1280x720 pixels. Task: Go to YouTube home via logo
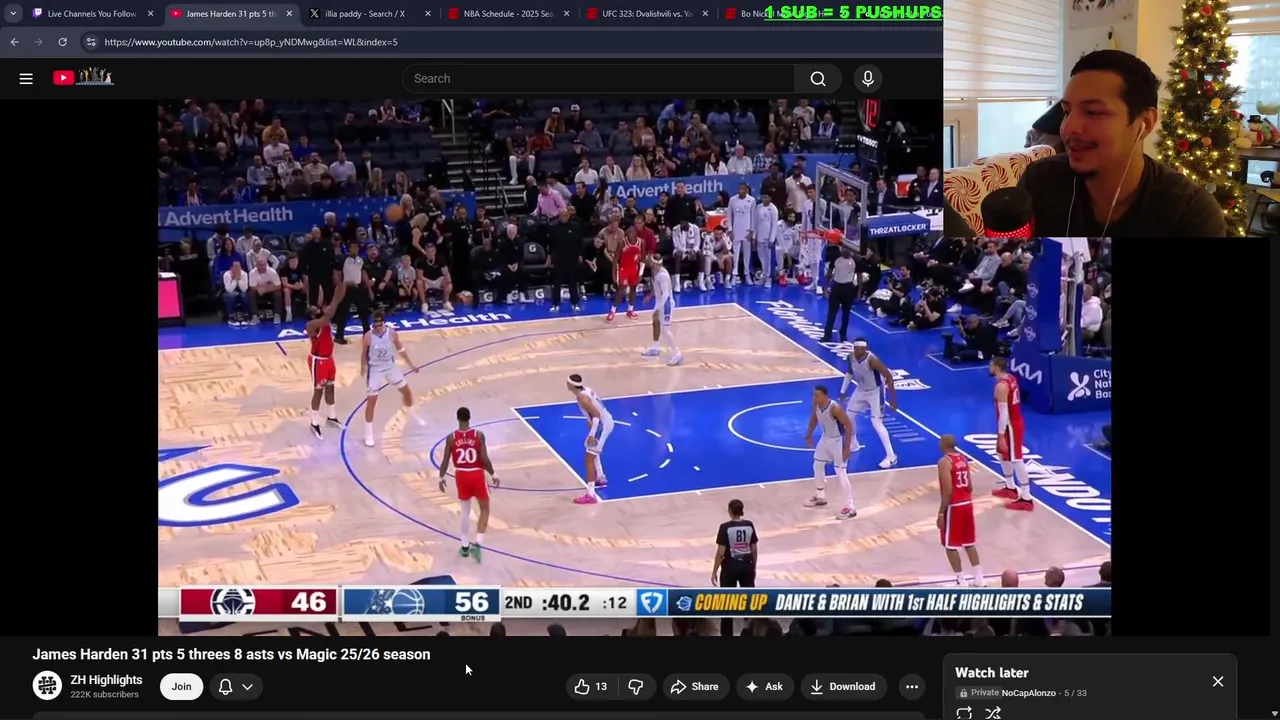[83, 77]
